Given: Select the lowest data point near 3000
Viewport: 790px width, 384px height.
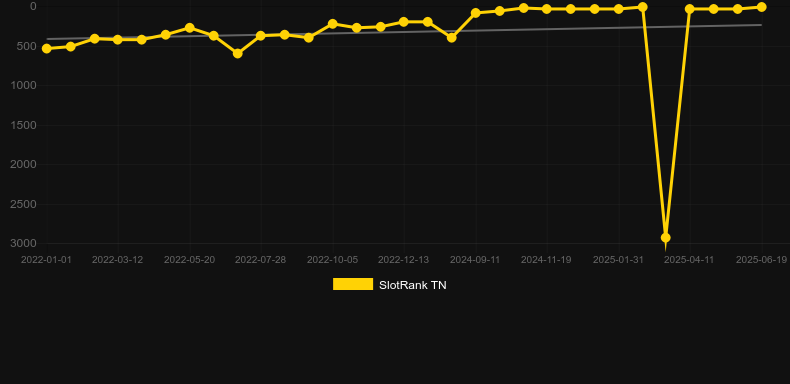Looking at the screenshot, I should click(x=666, y=237).
